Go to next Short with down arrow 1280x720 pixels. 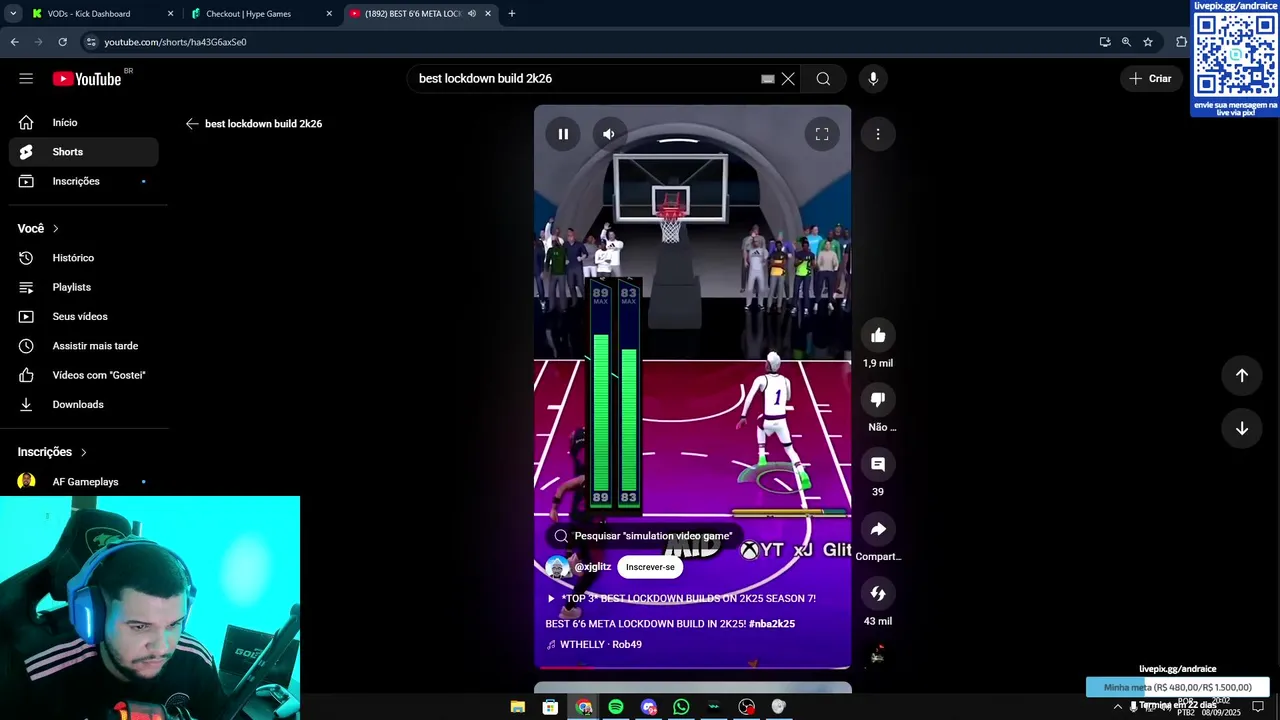click(1242, 428)
